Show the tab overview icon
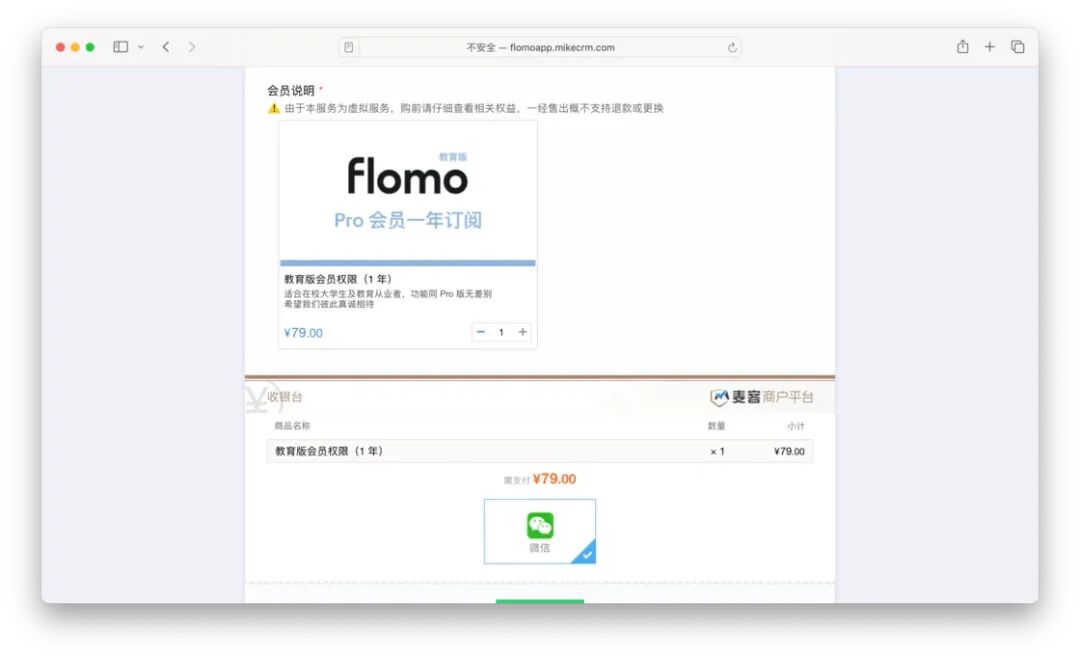The width and height of the screenshot is (1080, 658). [1017, 46]
